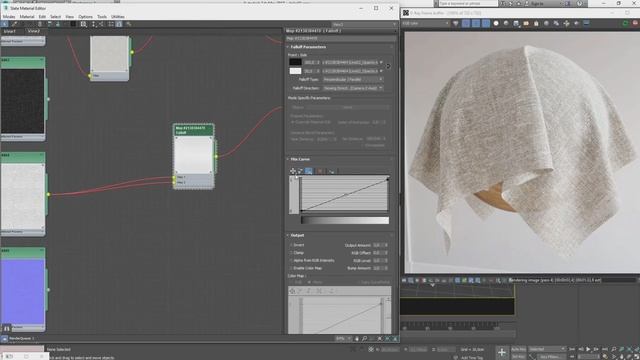This screenshot has width=640, height=360.
Task: Click the white Side color swatch
Action: point(295,71)
